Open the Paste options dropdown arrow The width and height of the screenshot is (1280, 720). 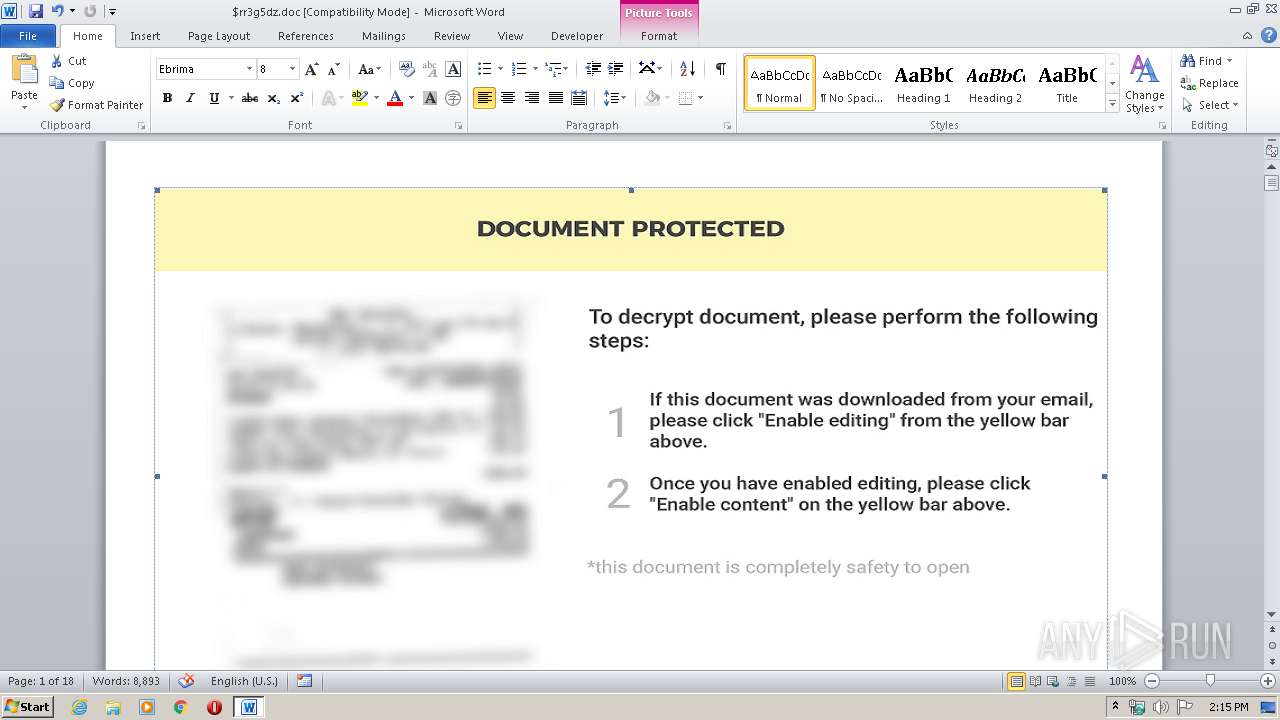(24, 107)
